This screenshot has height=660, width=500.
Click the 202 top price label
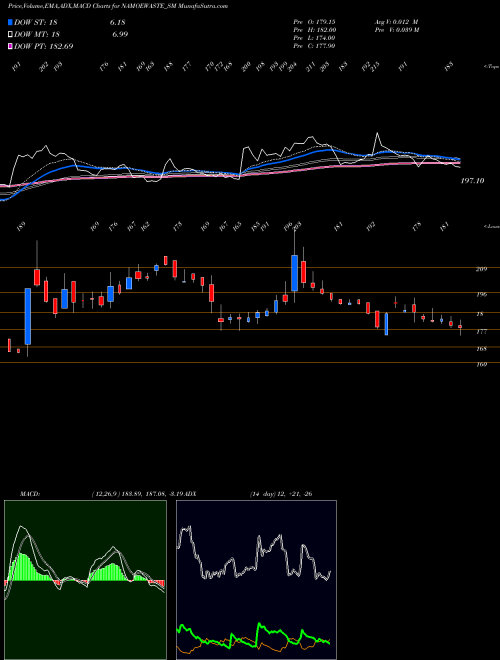pyautogui.click(x=44, y=67)
